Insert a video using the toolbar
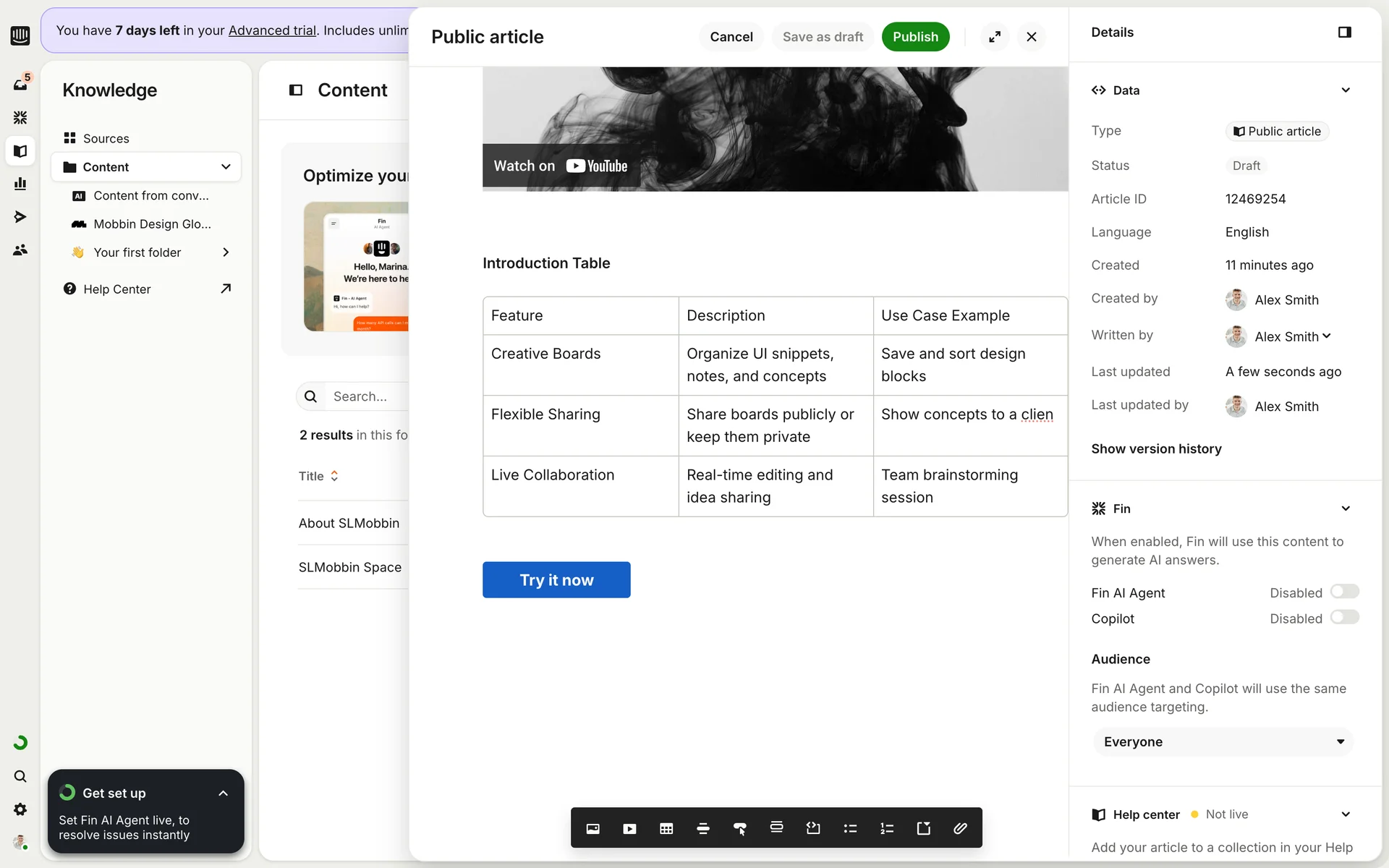The image size is (1389, 868). pos(629,828)
